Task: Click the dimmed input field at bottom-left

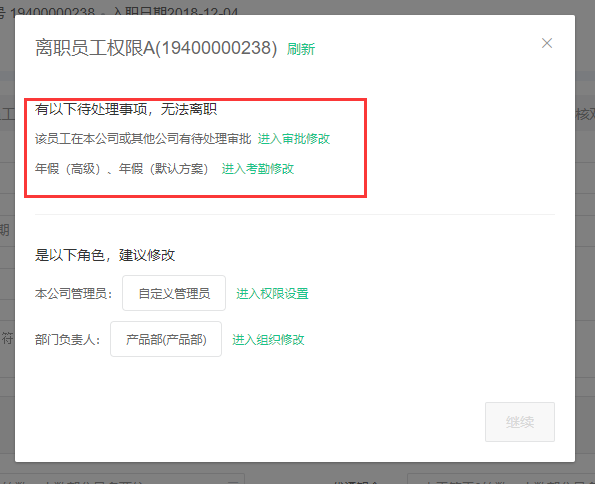Action: (x=122, y=479)
